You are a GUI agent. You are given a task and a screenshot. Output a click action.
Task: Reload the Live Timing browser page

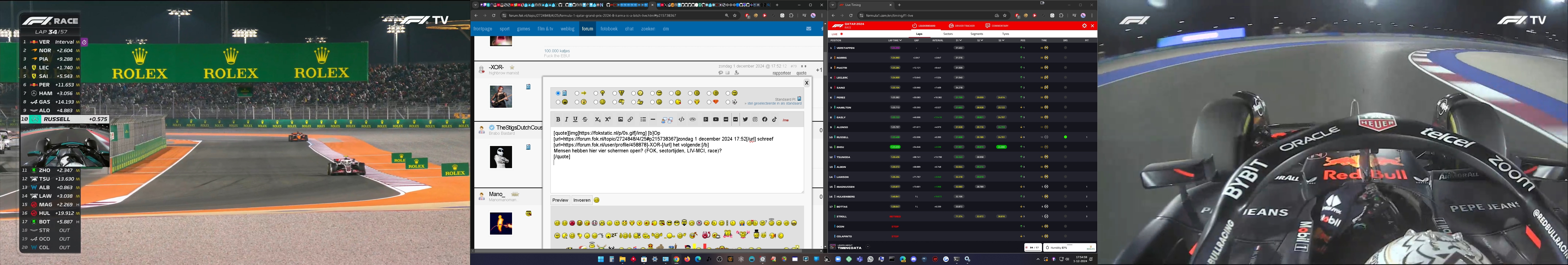coord(851,15)
